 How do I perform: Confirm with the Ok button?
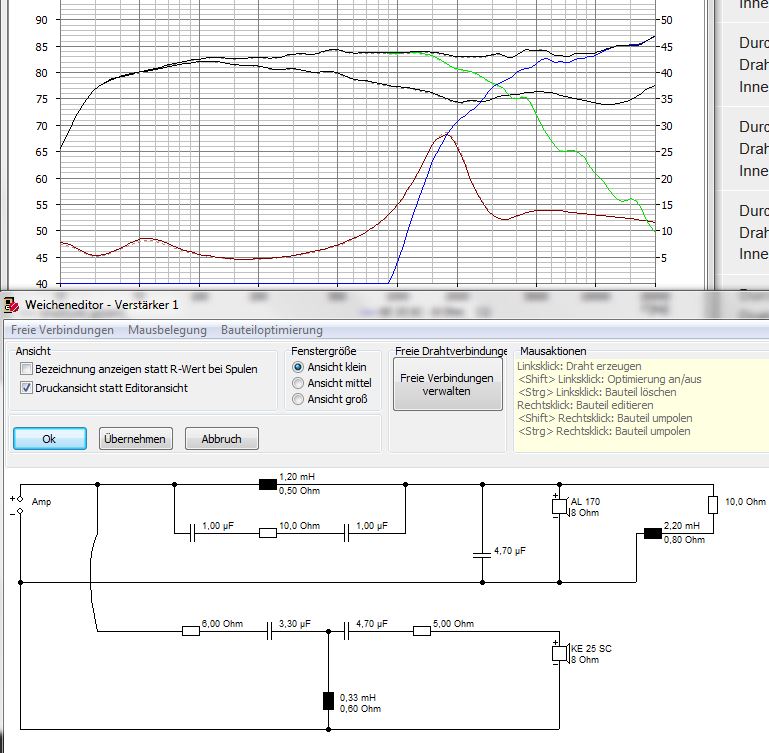click(x=50, y=439)
